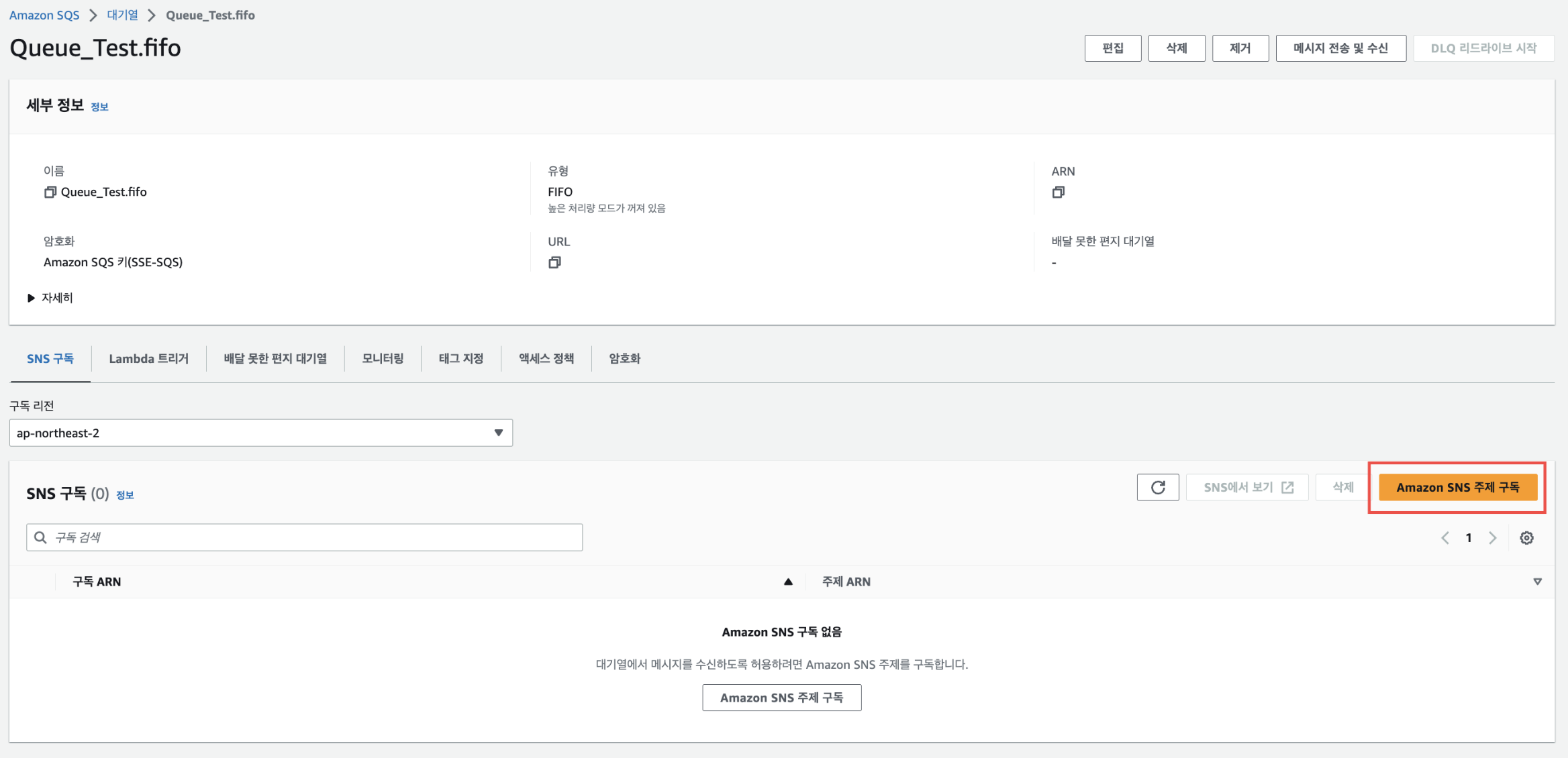1568x758 pixels.
Task: Click the 편집 edit button
Action: pyautogui.click(x=1113, y=48)
